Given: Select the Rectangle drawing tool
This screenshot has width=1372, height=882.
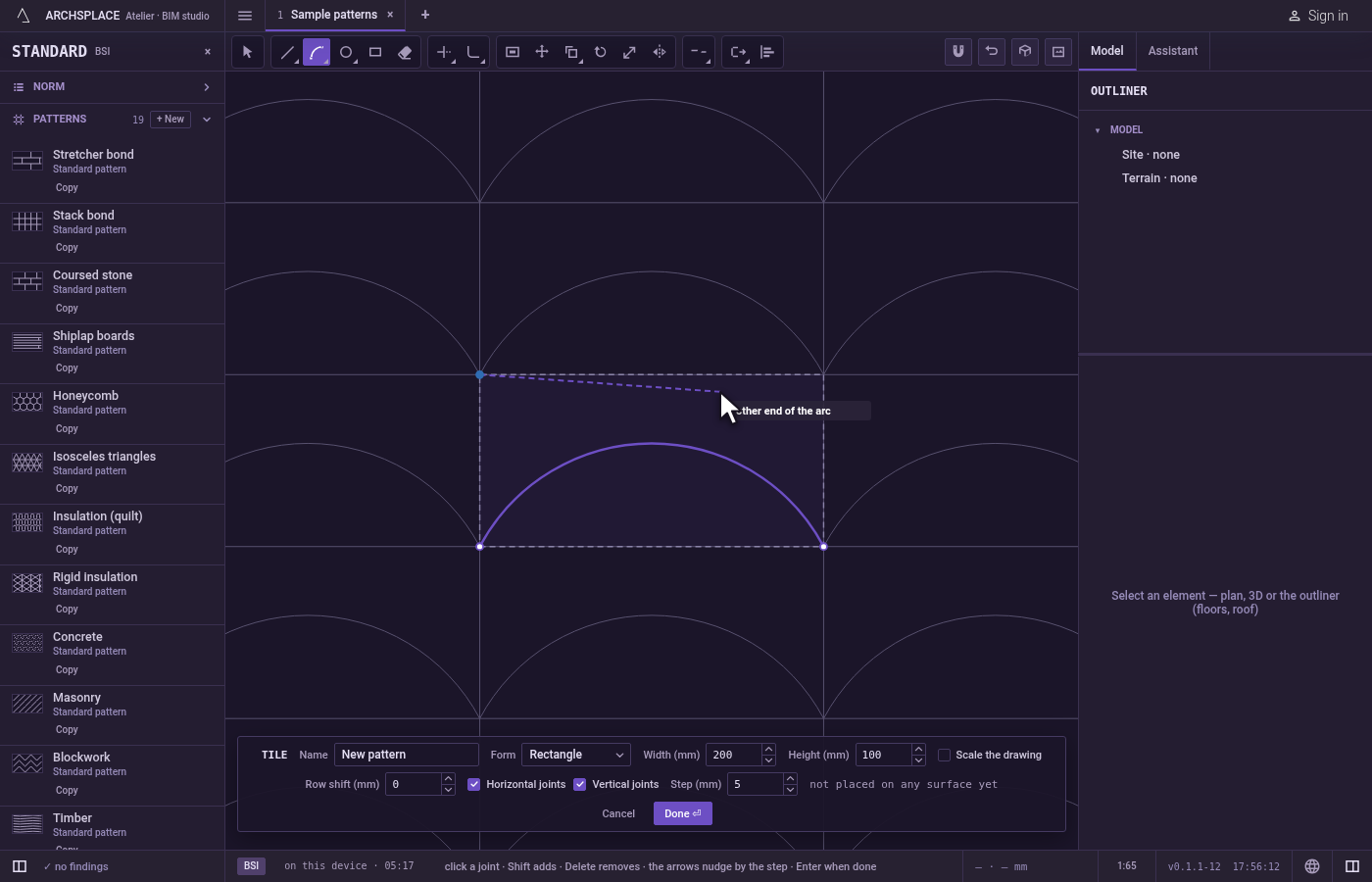Looking at the screenshot, I should pos(375,52).
